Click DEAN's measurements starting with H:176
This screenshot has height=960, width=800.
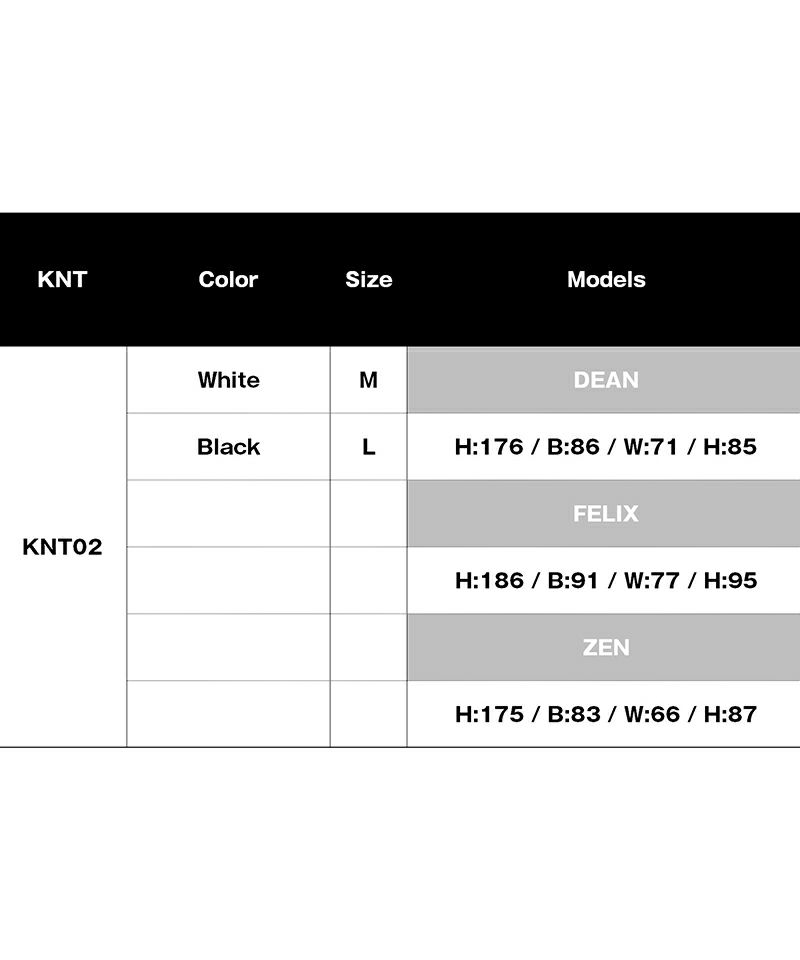point(606,447)
